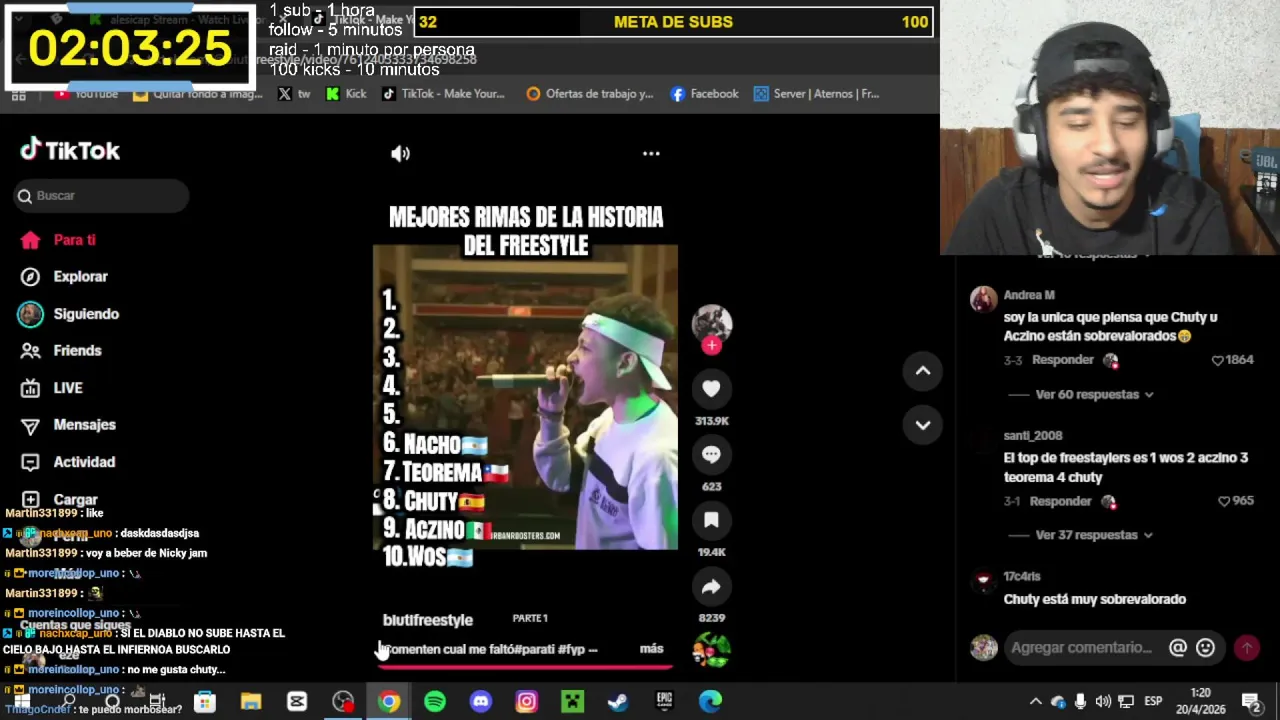
Task: Open Ofertas de trabajo bookmark
Action: [589, 94]
